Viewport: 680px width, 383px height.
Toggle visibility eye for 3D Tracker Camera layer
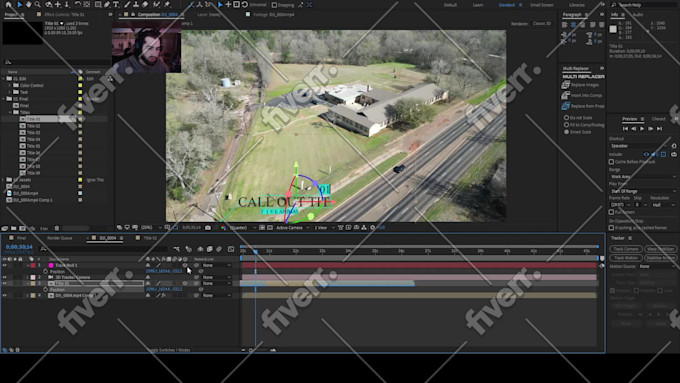click(5, 277)
